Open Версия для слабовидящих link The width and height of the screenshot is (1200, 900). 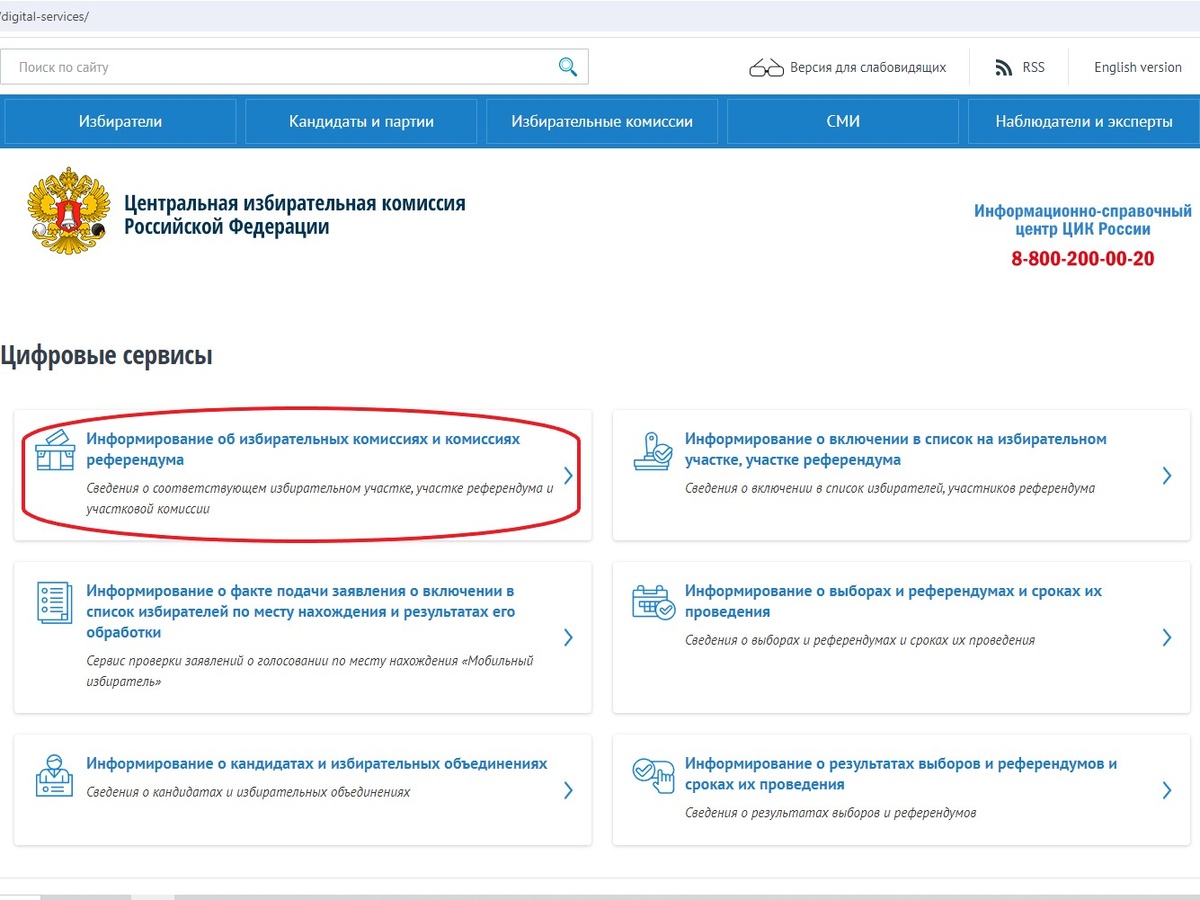point(868,67)
